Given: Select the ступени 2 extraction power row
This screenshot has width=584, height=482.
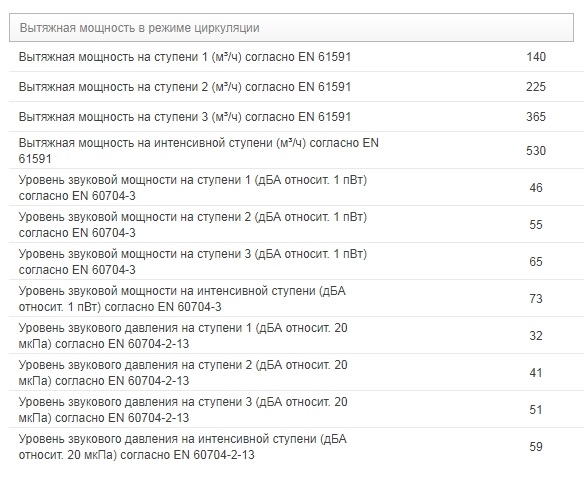Looking at the screenshot, I should point(296,87).
